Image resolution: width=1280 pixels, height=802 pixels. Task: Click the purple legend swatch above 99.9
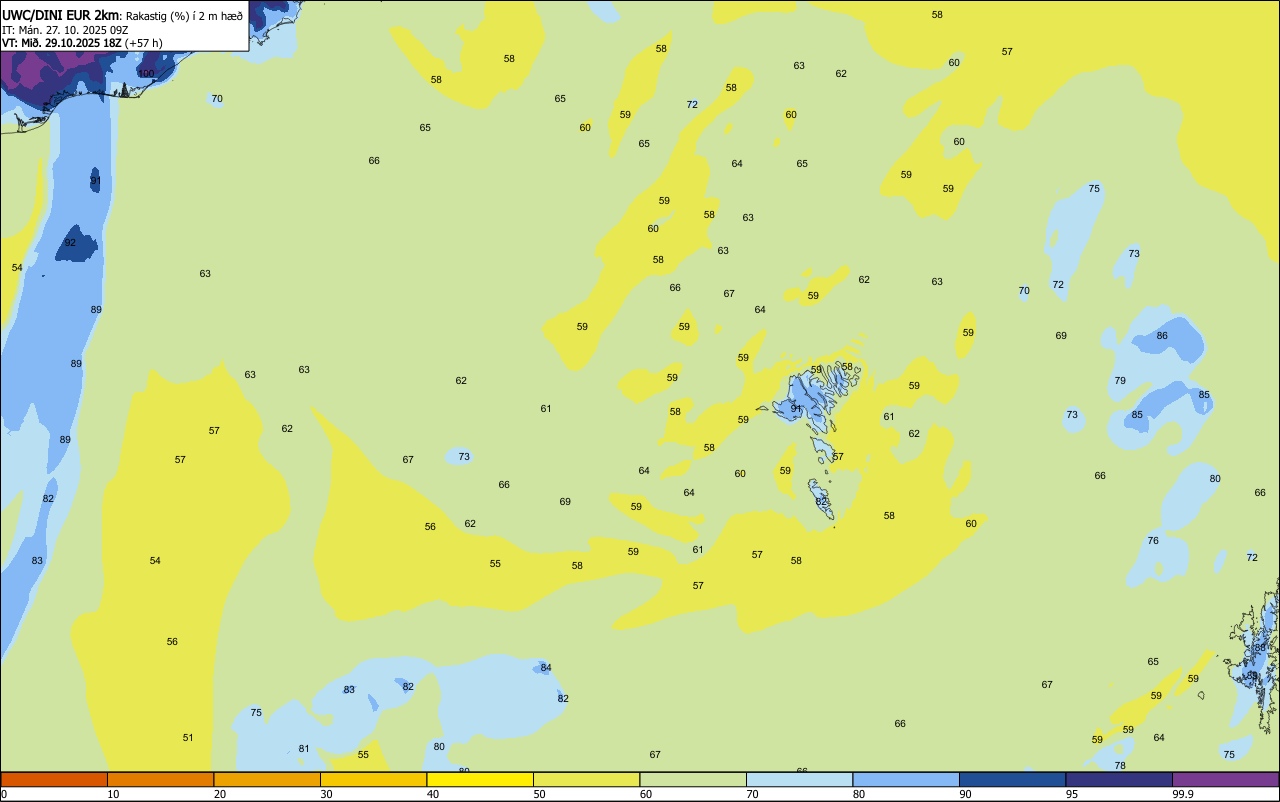click(x=1225, y=779)
